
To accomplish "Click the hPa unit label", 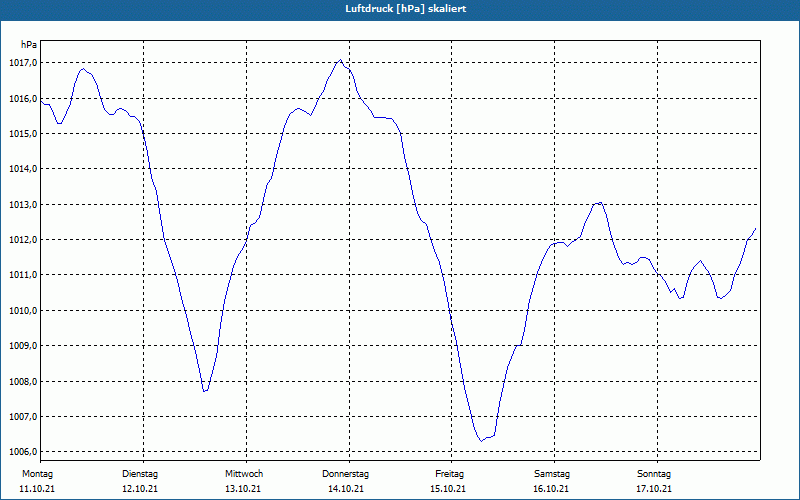I will pyautogui.click(x=29, y=45).
